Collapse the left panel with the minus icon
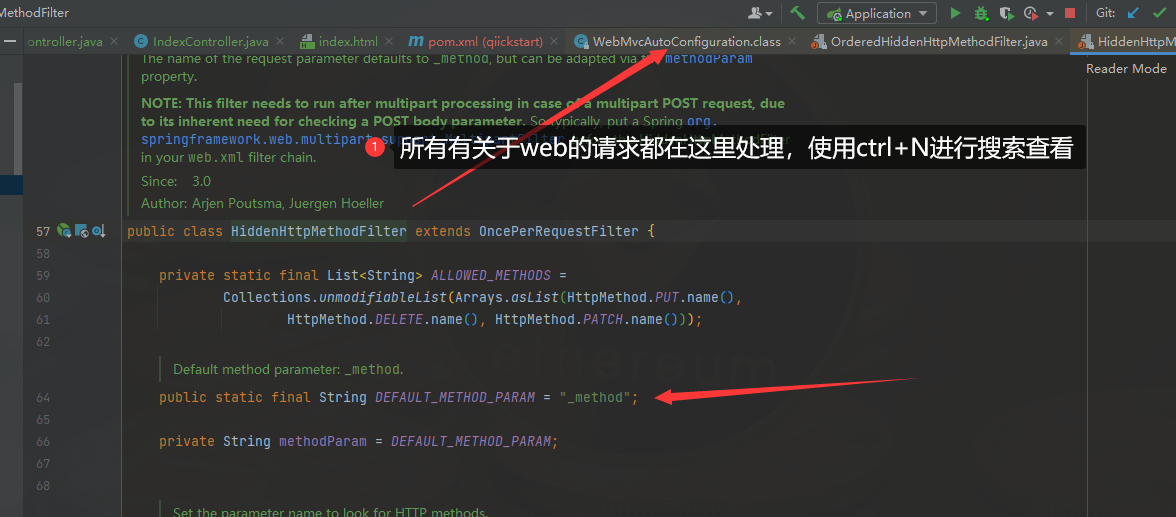Image resolution: width=1176 pixels, height=517 pixels. (x=9, y=42)
